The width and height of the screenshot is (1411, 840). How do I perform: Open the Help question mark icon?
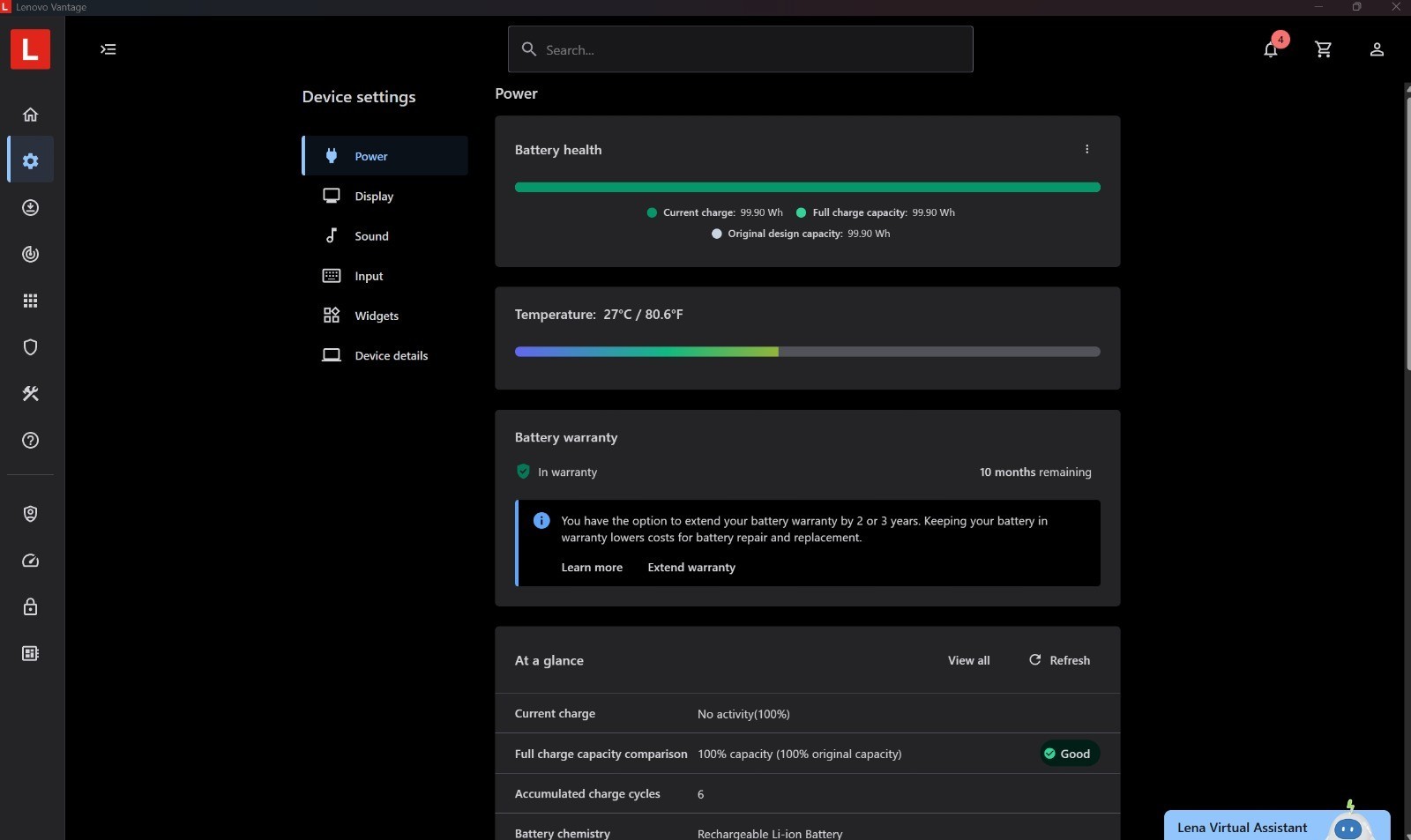(x=30, y=441)
